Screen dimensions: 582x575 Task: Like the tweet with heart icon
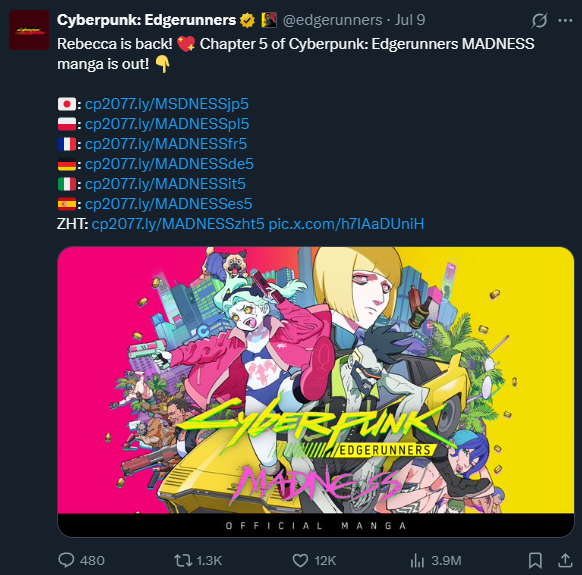point(300,560)
